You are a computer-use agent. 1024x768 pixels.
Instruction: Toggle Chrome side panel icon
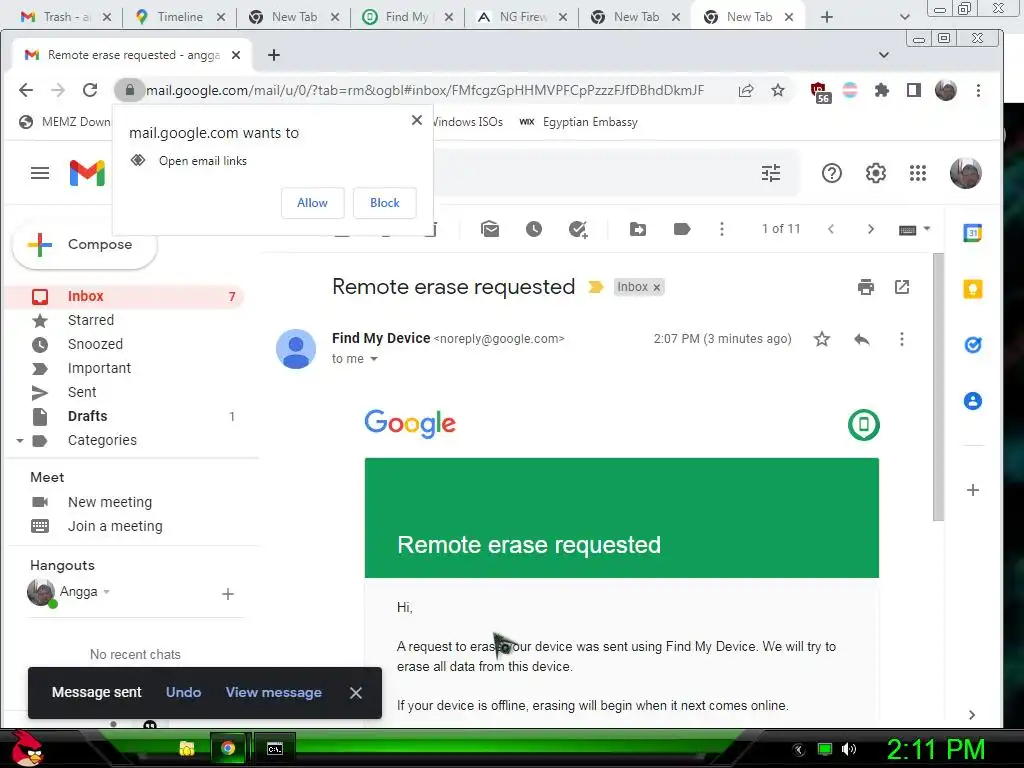(x=914, y=90)
